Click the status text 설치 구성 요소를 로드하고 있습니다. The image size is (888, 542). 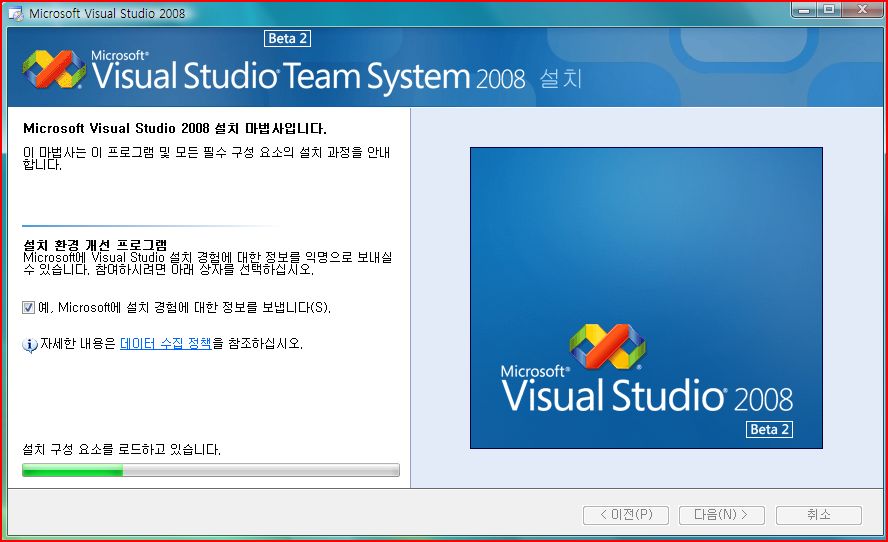click(121, 450)
